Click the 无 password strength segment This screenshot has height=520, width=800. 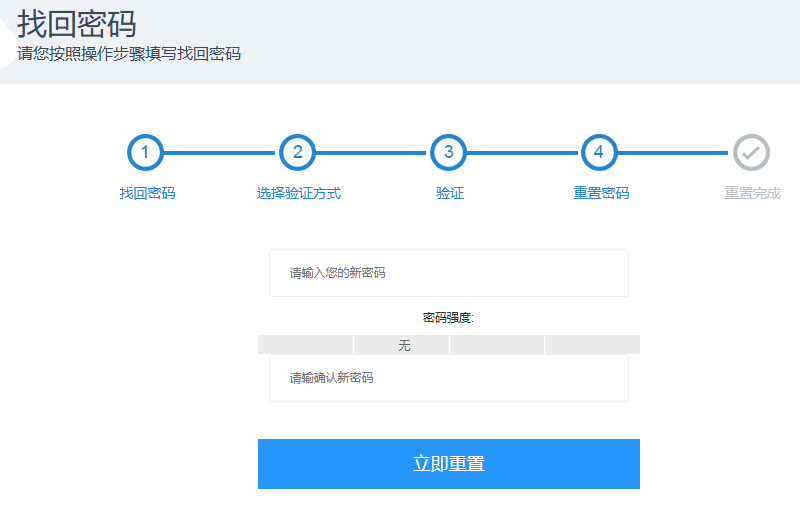[x=402, y=345]
